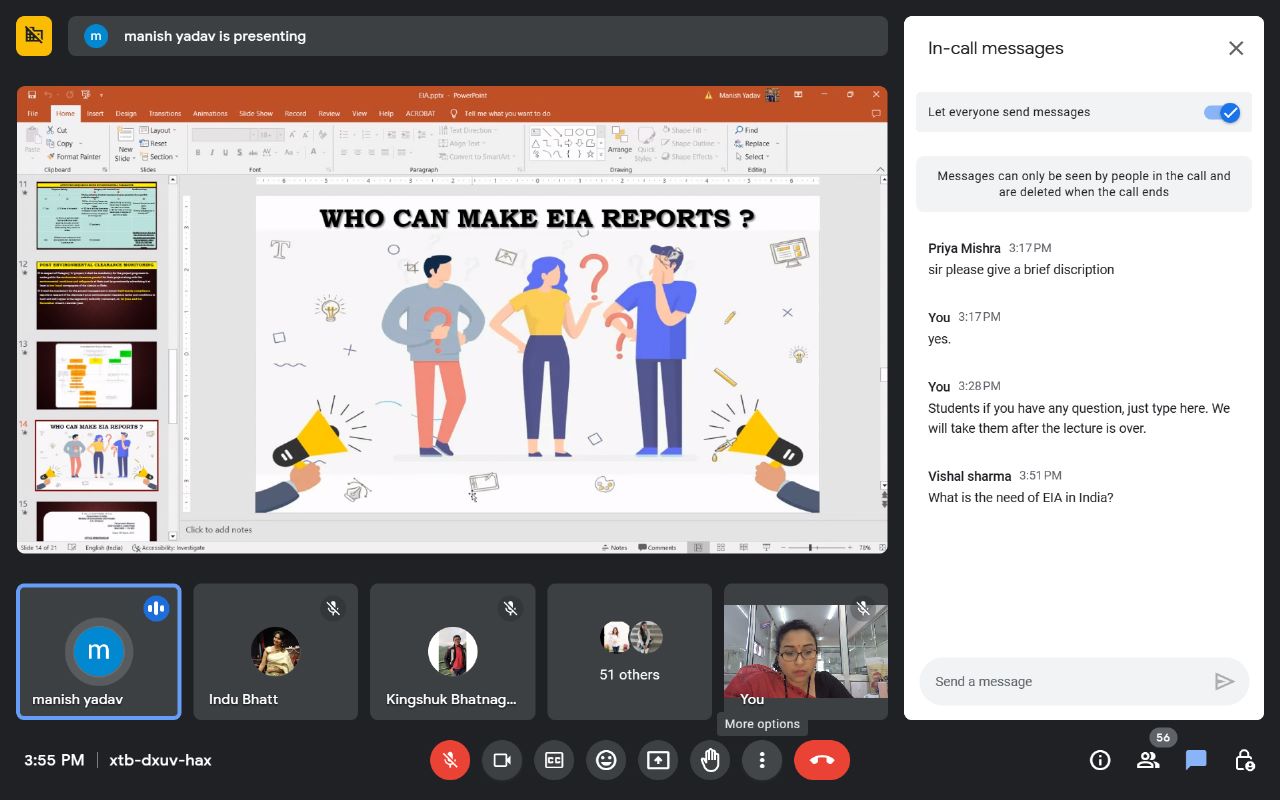Leave the call with red button
This screenshot has height=800, width=1280.
[x=822, y=760]
